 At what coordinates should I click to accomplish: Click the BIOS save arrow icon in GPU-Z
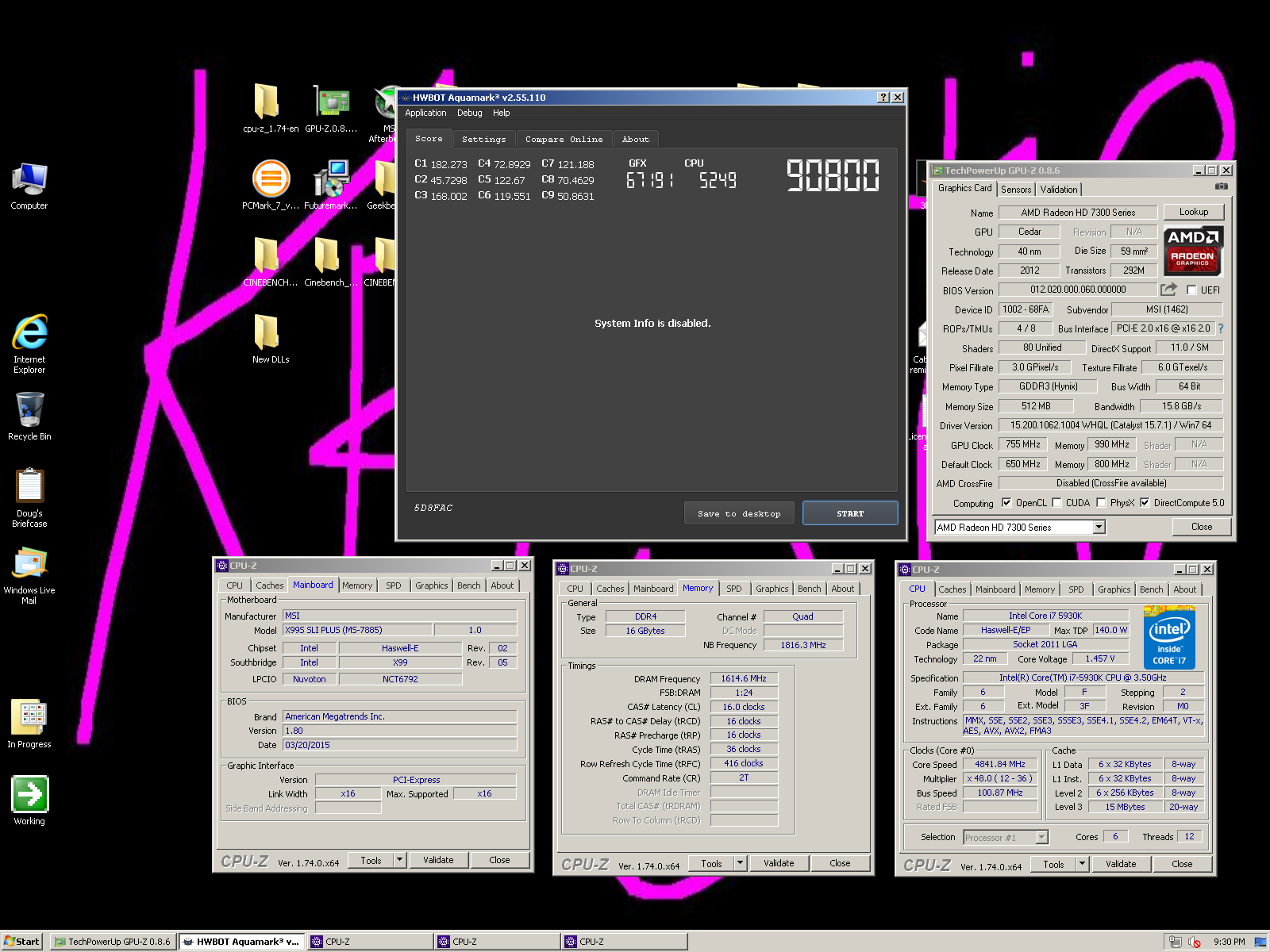1168,290
